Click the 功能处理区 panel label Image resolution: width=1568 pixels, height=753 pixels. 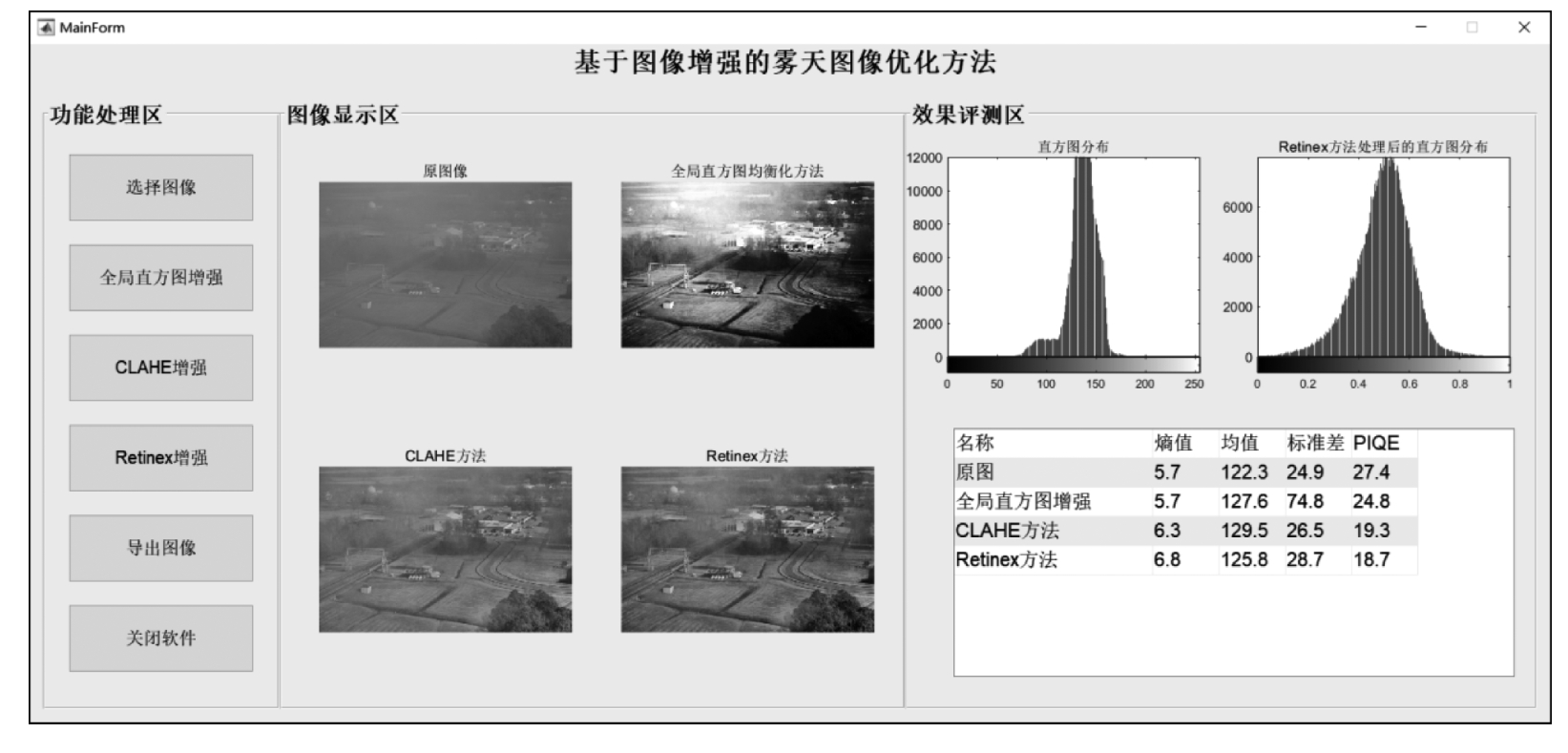(x=107, y=115)
